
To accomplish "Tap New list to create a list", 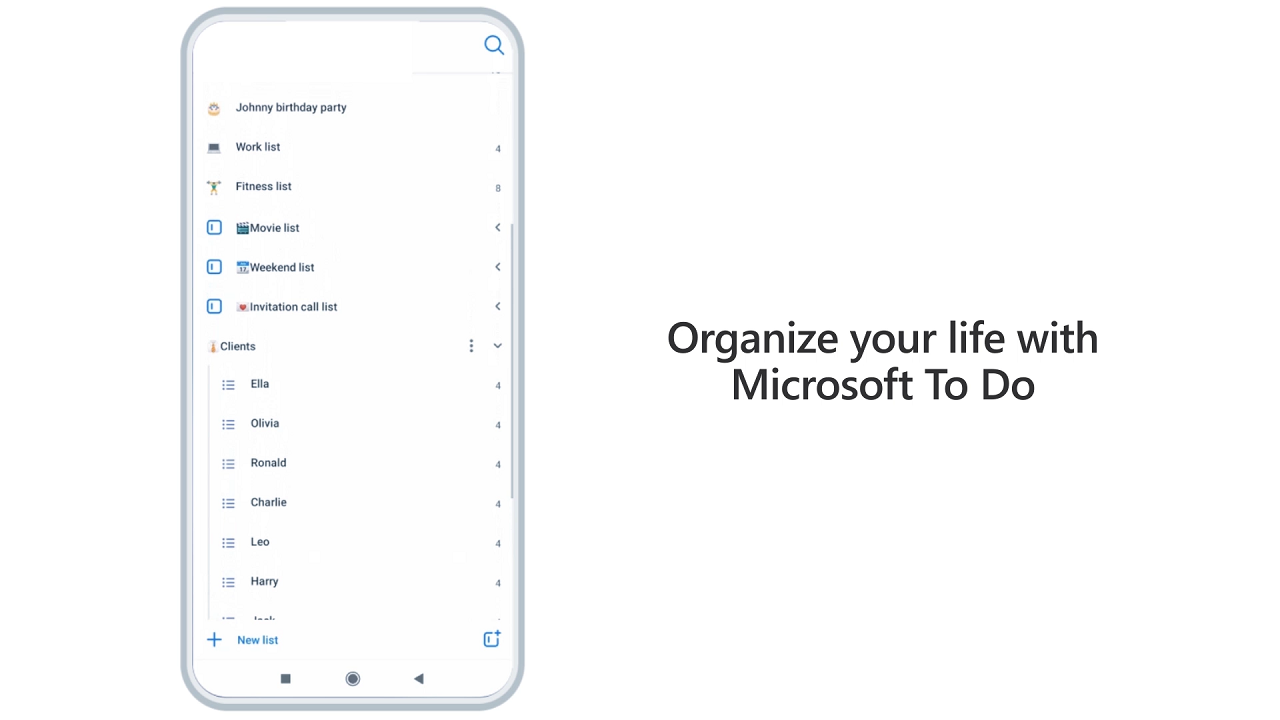I will (x=257, y=639).
